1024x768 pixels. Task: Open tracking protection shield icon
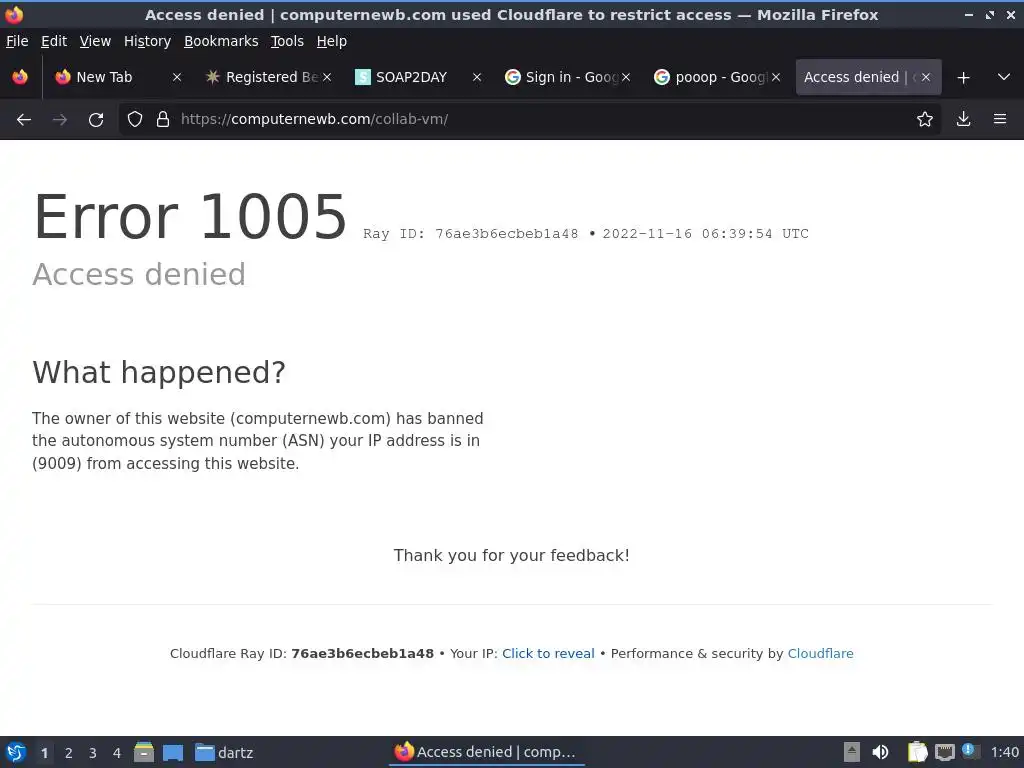click(135, 119)
